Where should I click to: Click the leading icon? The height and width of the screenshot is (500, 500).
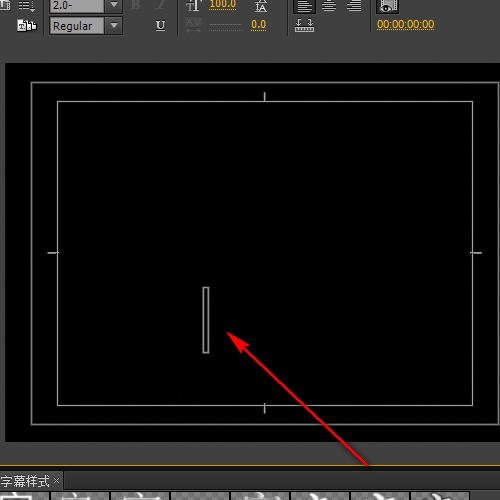[261, 6]
